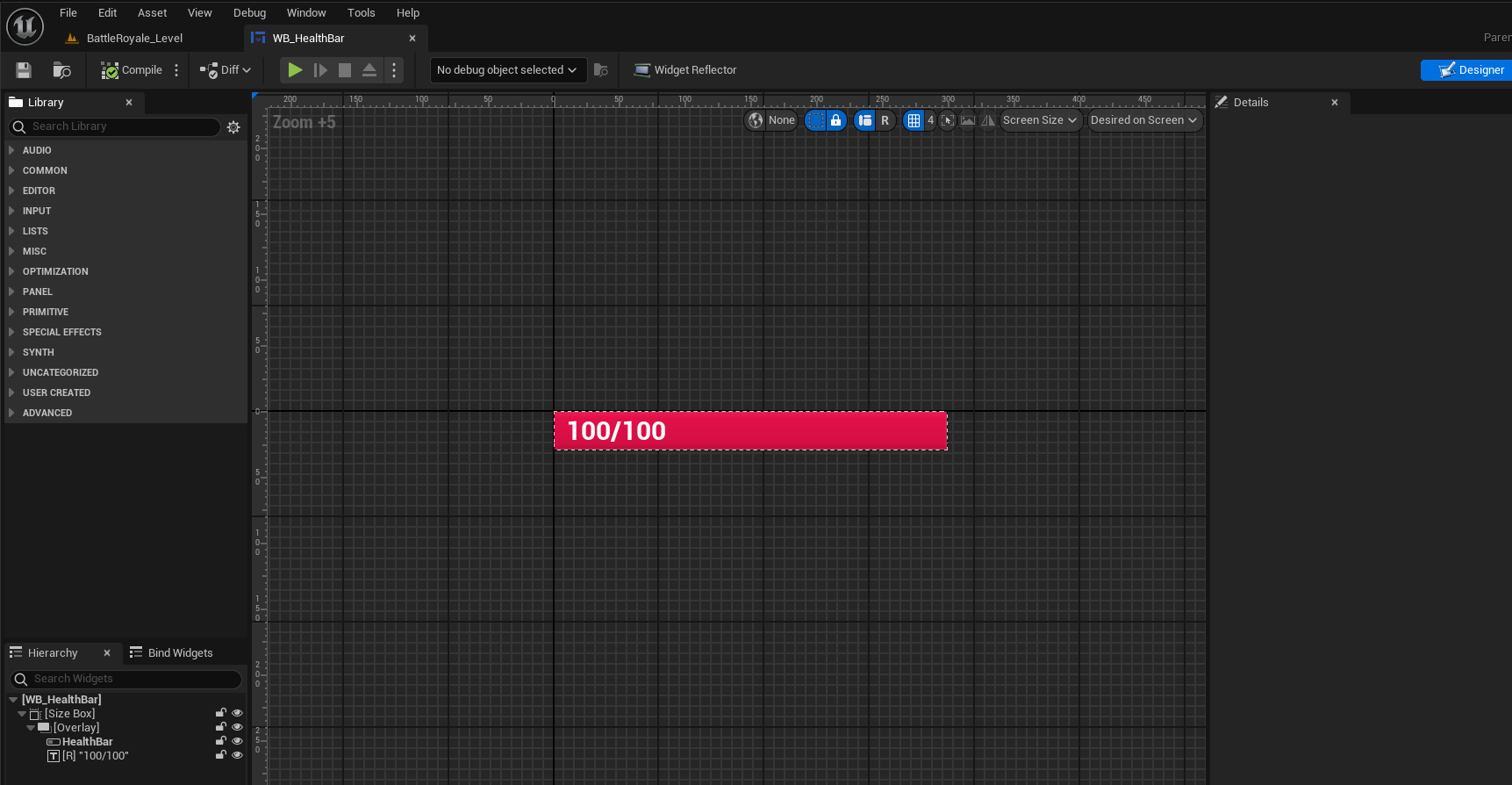Start Play in editor
This screenshot has height=785, width=1512.
click(296, 70)
